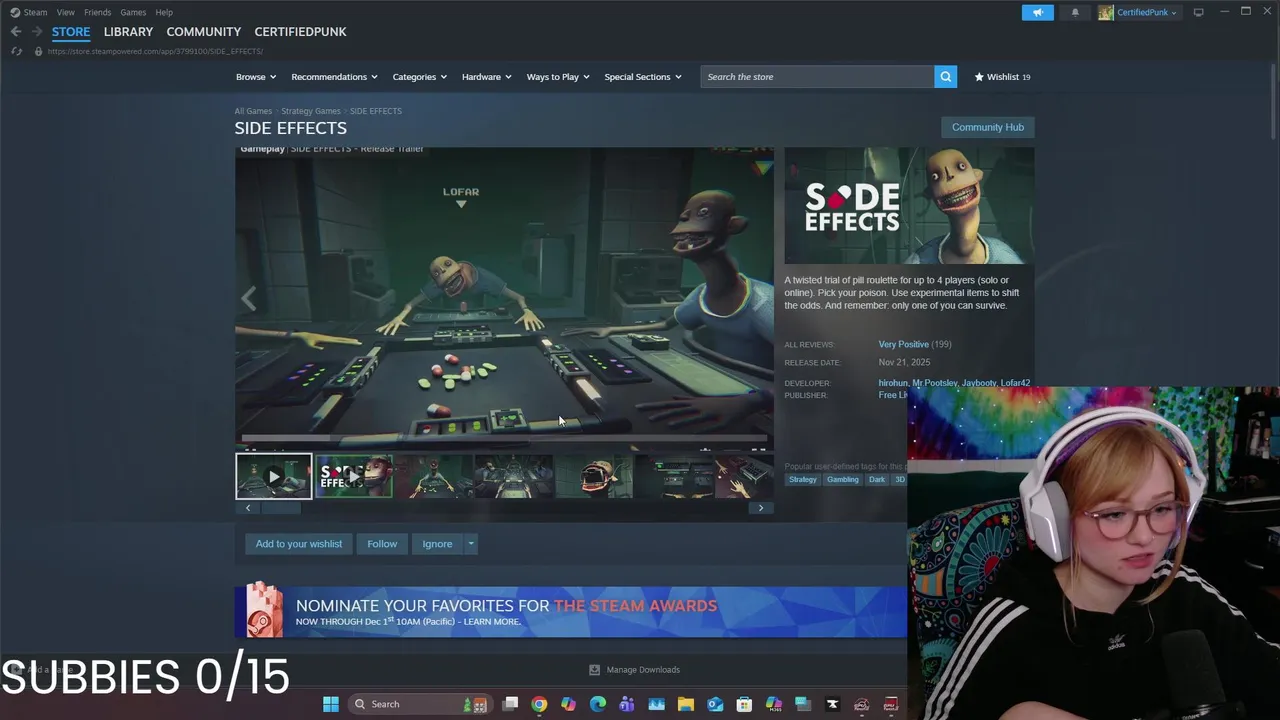Click the Very Positive reviews link
Image resolution: width=1280 pixels, height=720 pixels.
click(903, 344)
